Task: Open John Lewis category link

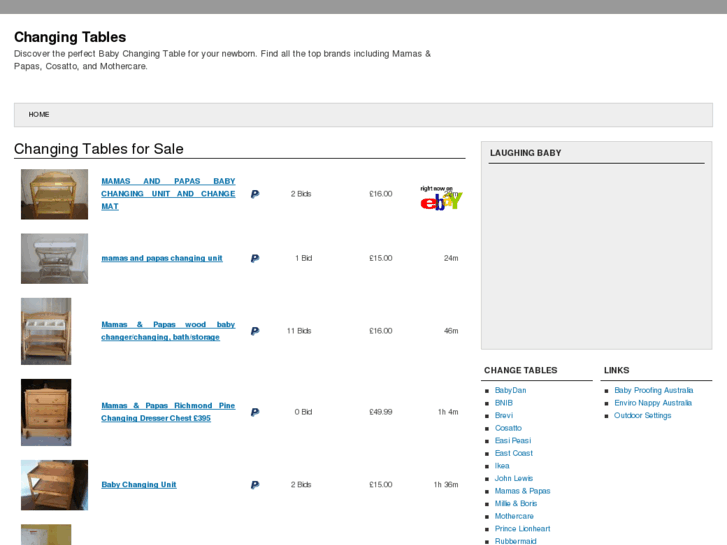Action: 514,478
